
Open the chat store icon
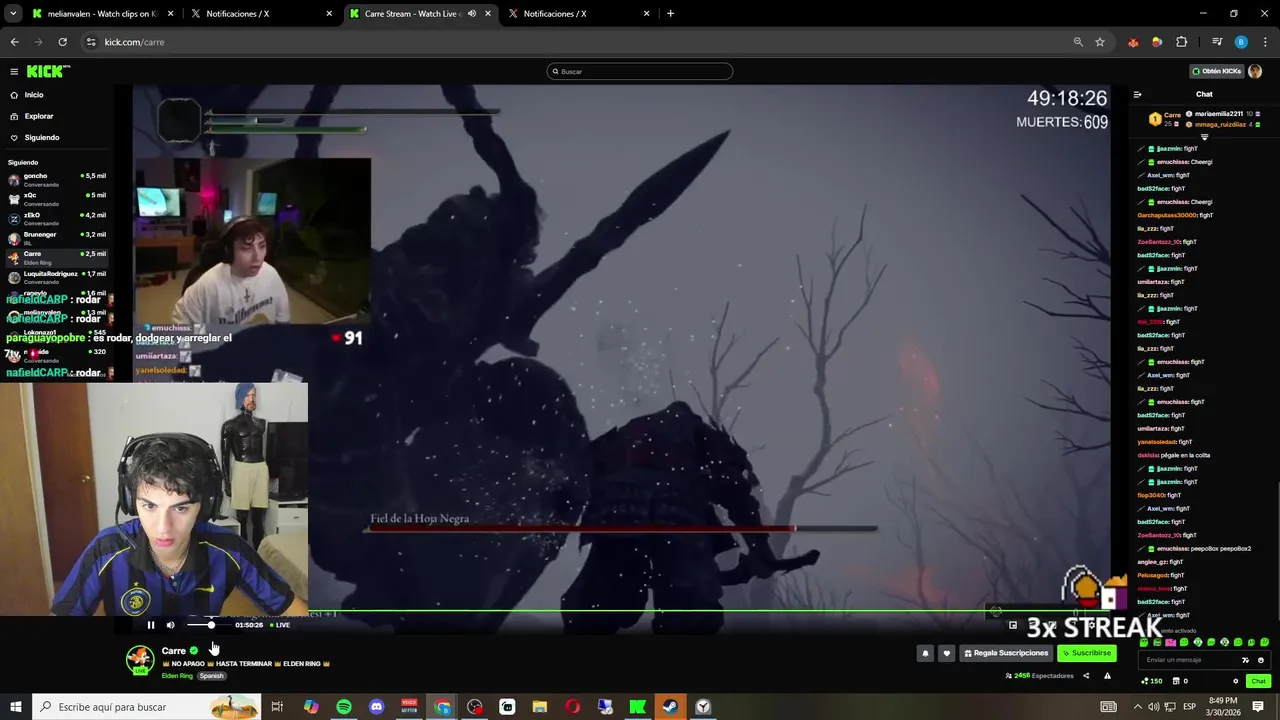point(1178,681)
